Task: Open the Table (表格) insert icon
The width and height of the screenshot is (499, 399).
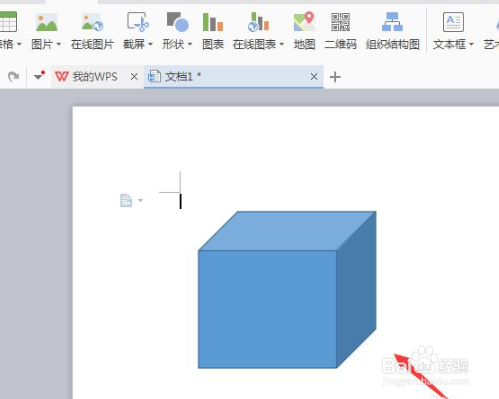Action: (7, 22)
